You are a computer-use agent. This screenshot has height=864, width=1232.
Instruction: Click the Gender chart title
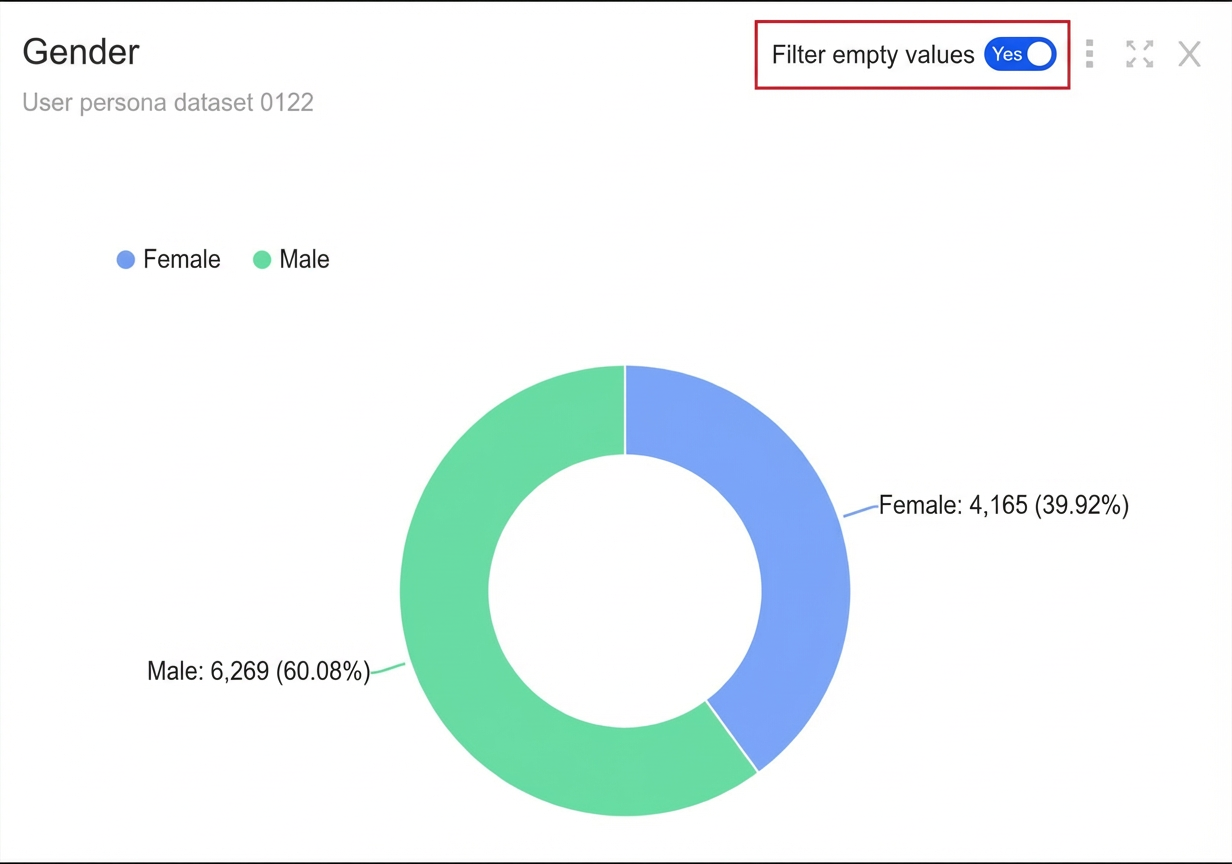click(x=81, y=52)
